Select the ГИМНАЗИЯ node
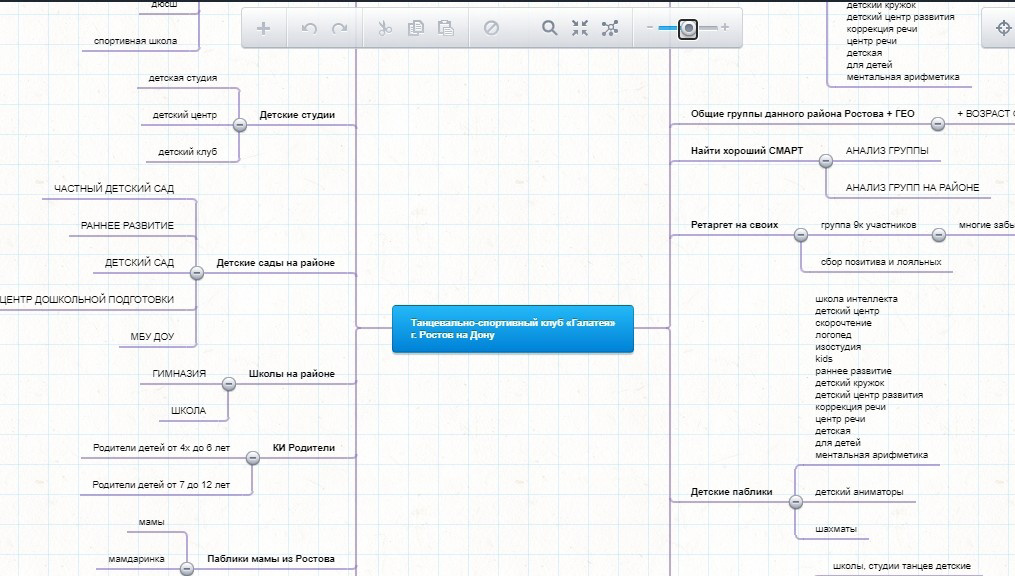 coord(179,373)
